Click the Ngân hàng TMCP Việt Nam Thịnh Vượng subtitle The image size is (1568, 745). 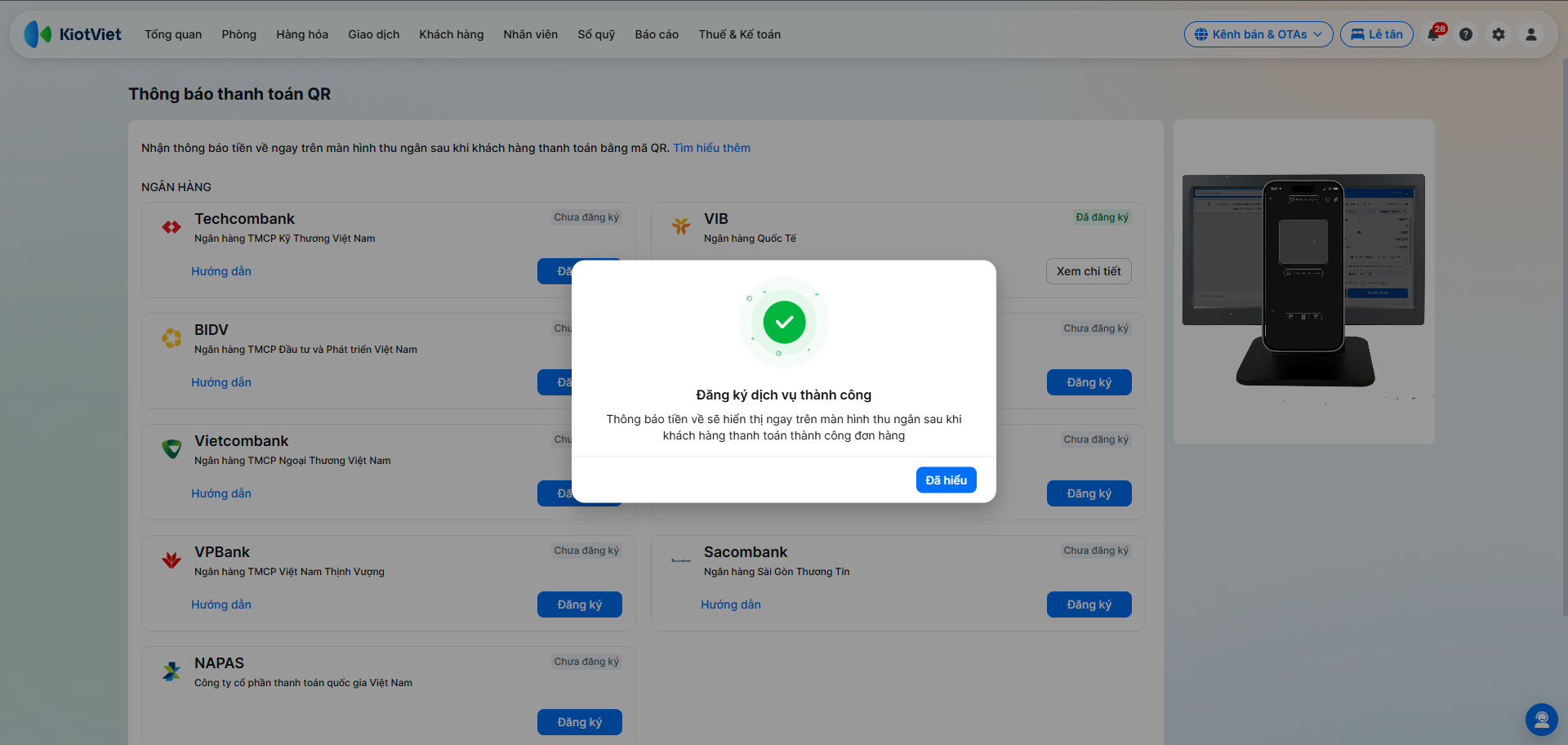pos(289,572)
